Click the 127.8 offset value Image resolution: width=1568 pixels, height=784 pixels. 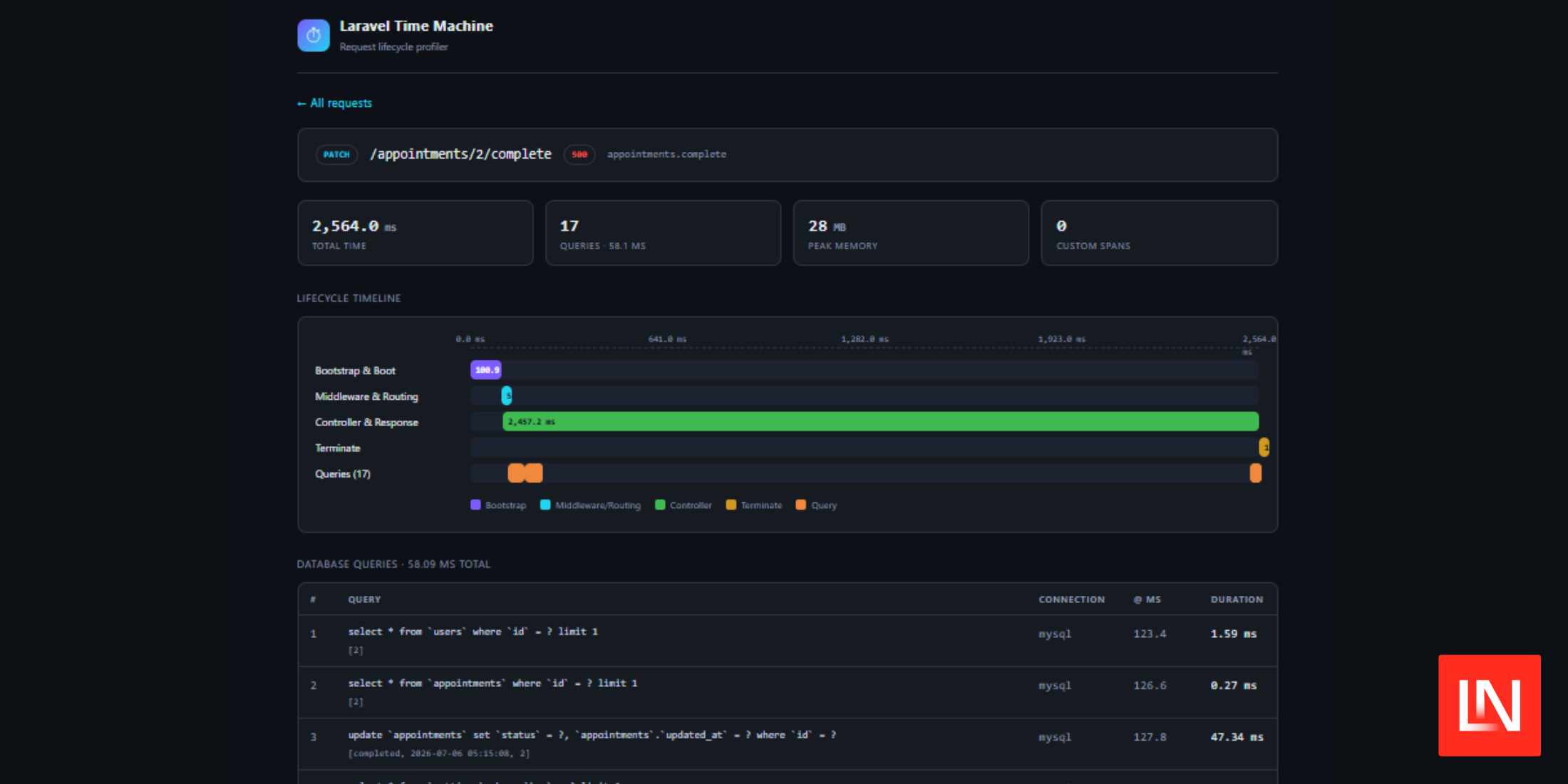pyautogui.click(x=1150, y=737)
